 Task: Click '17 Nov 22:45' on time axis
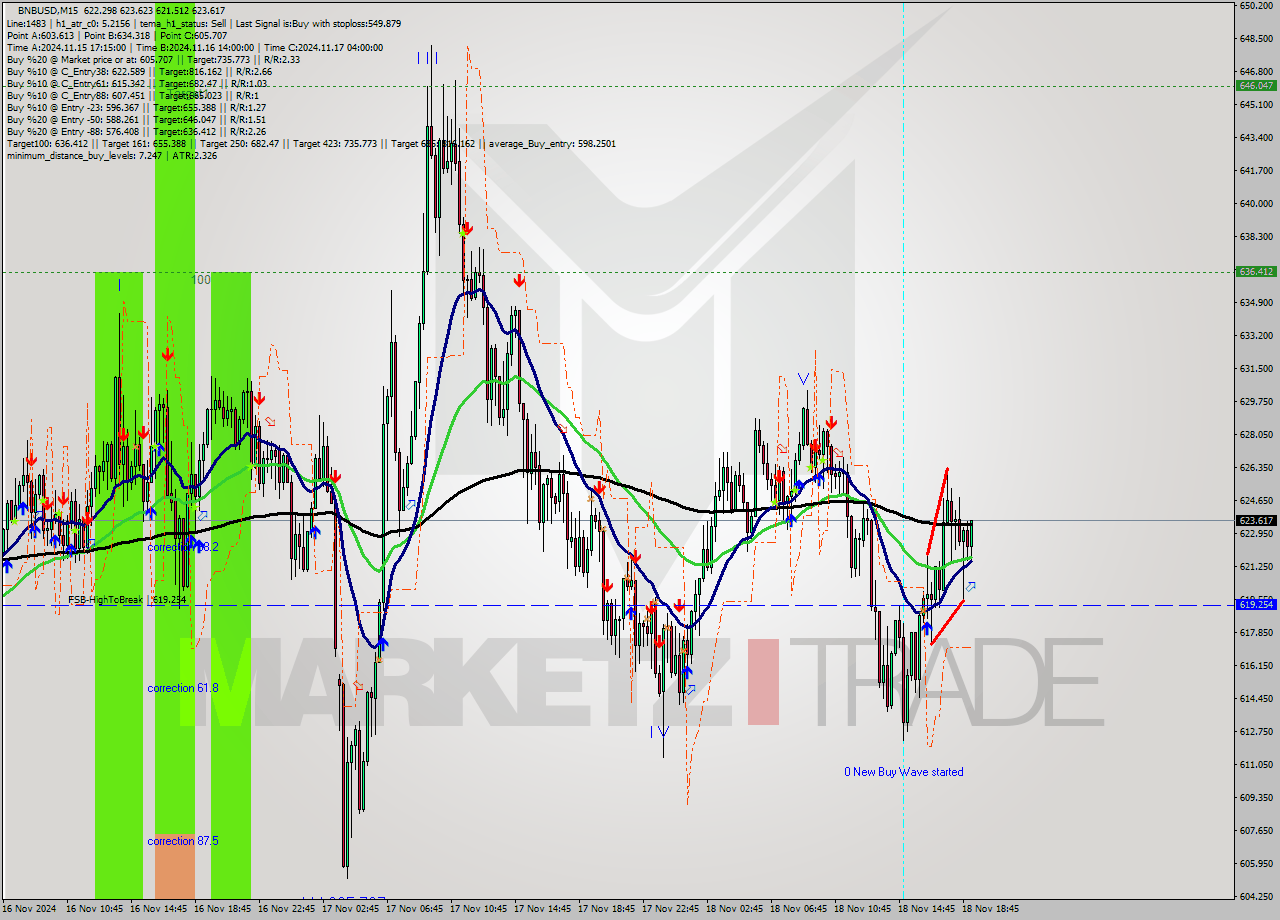[x=670, y=909]
